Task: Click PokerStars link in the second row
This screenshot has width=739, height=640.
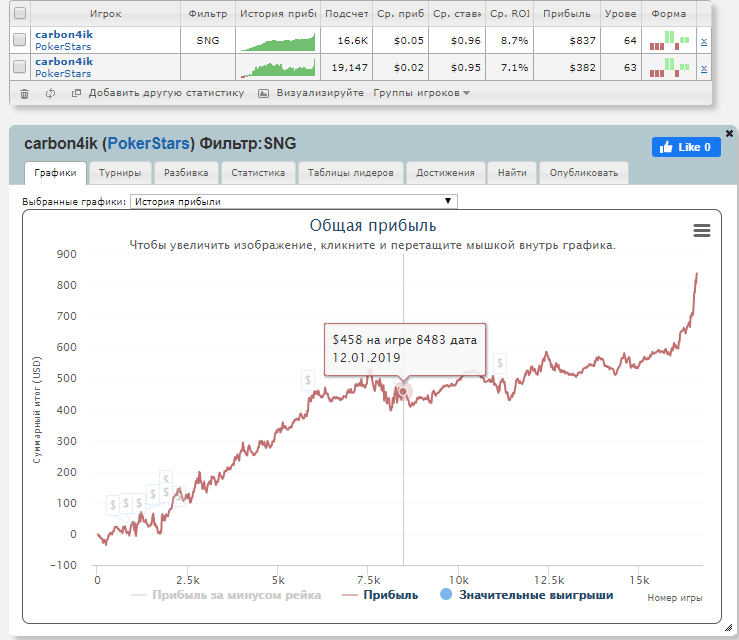Action: [63, 74]
